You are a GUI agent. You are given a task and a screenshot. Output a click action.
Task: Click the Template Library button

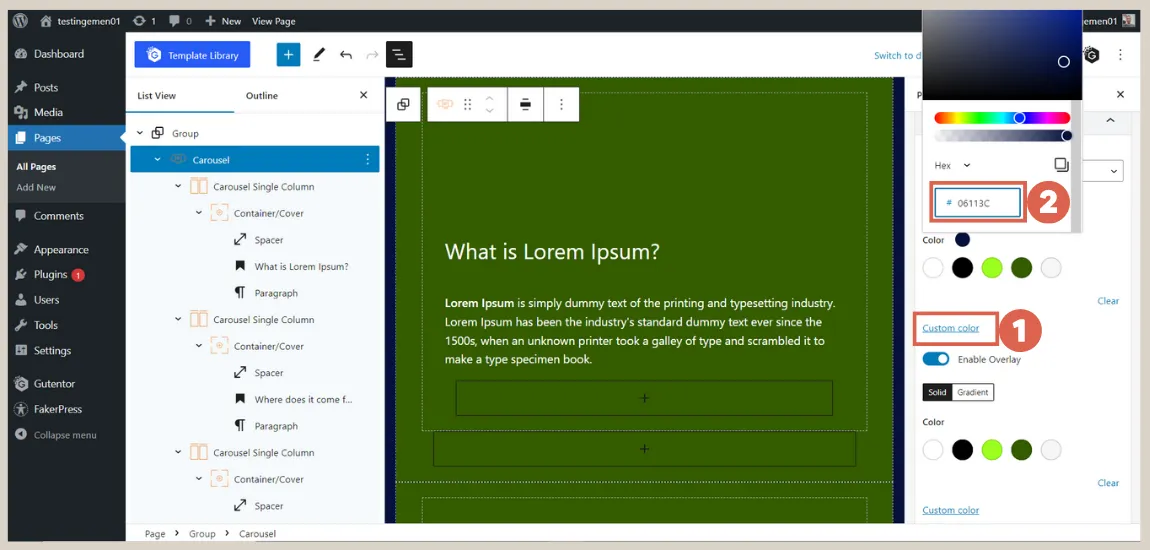tap(192, 55)
